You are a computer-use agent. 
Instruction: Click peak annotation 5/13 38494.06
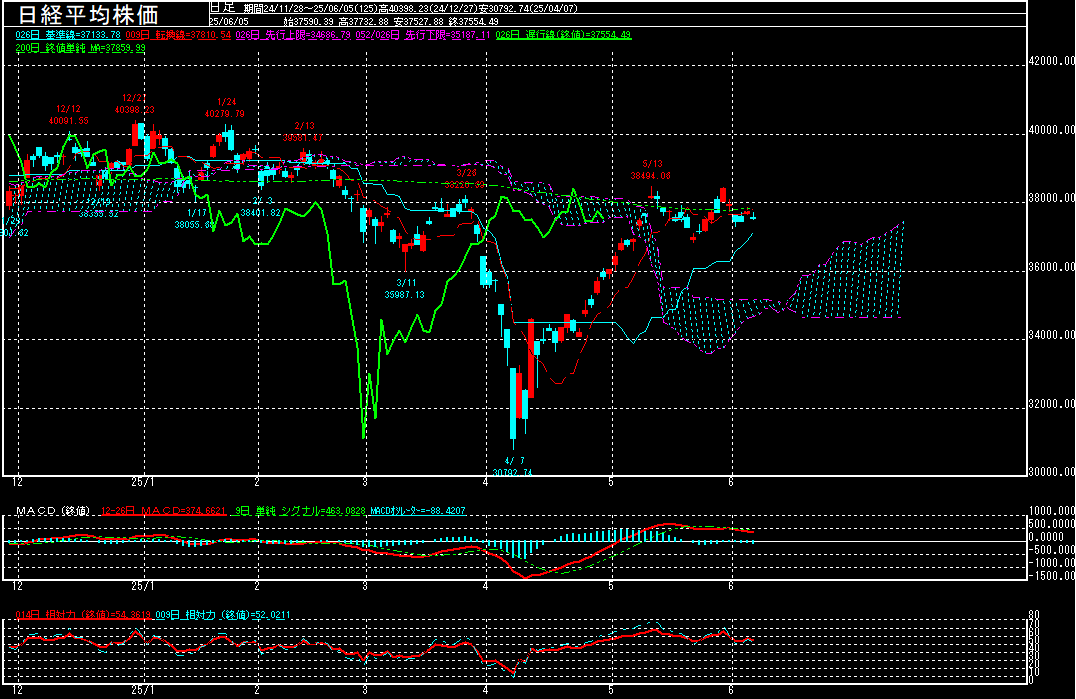[651, 169]
